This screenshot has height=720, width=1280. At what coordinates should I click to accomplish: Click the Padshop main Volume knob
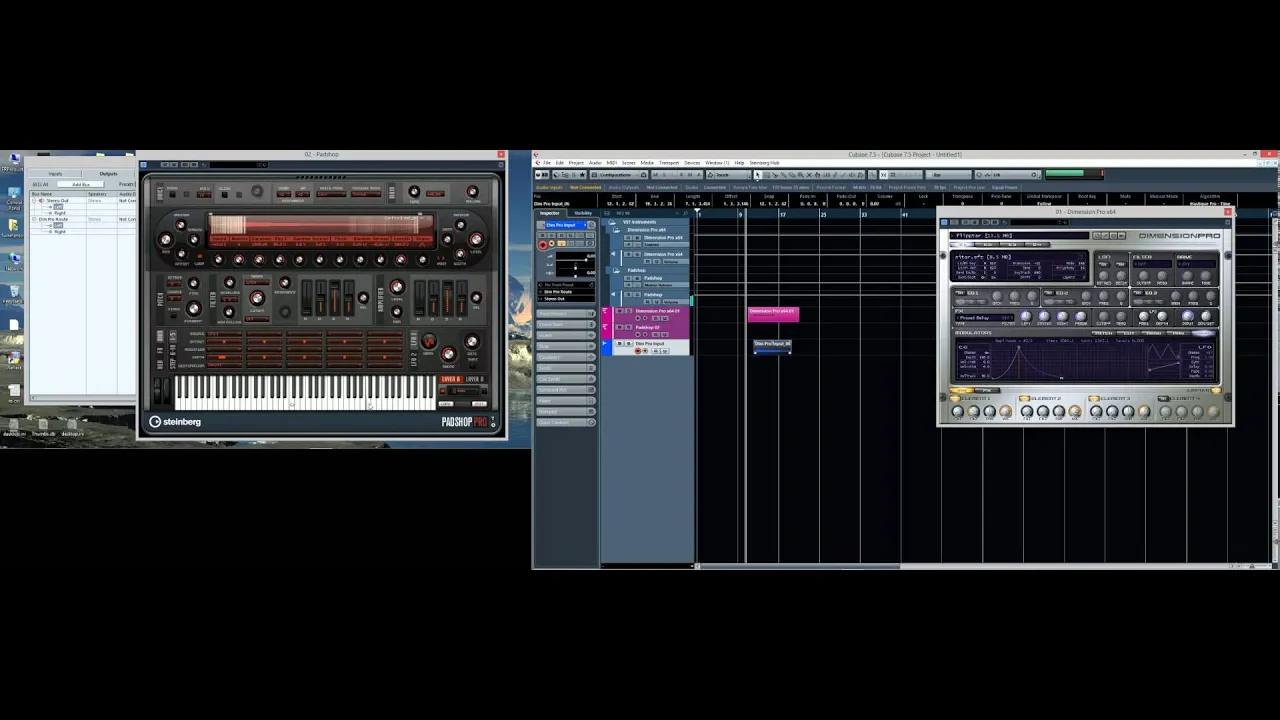pos(472,191)
